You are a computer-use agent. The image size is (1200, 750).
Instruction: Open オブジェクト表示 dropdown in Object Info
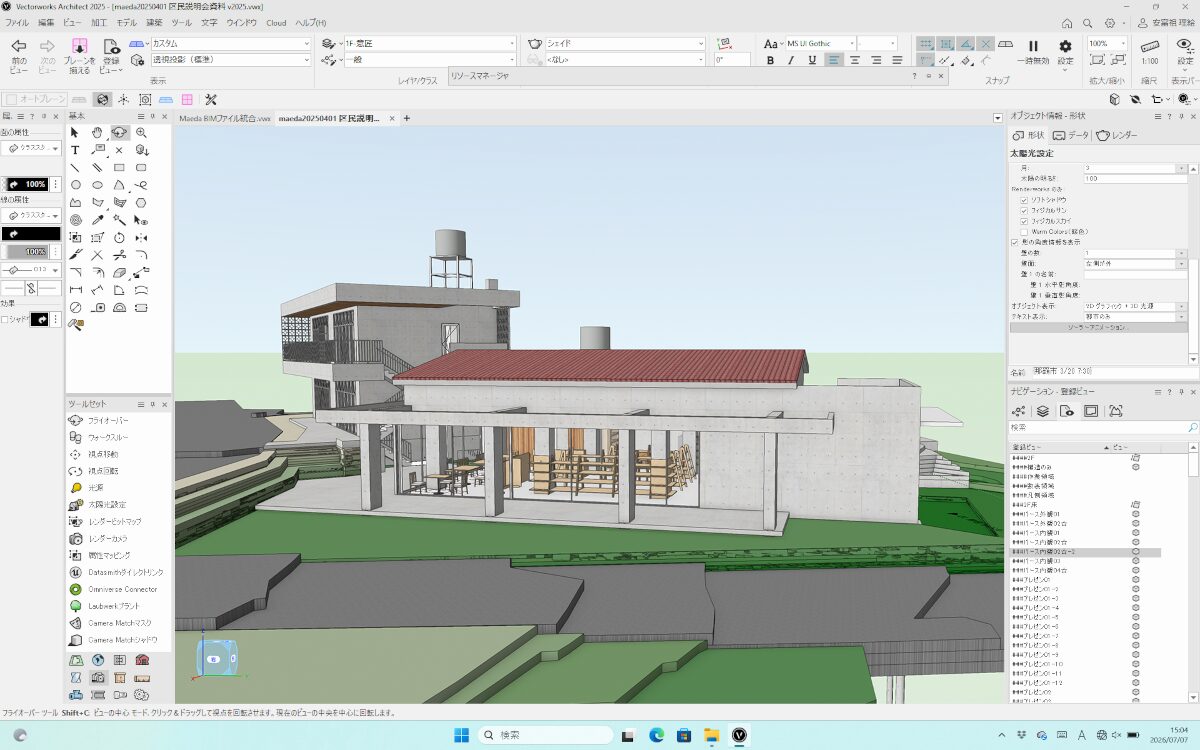coord(1135,305)
